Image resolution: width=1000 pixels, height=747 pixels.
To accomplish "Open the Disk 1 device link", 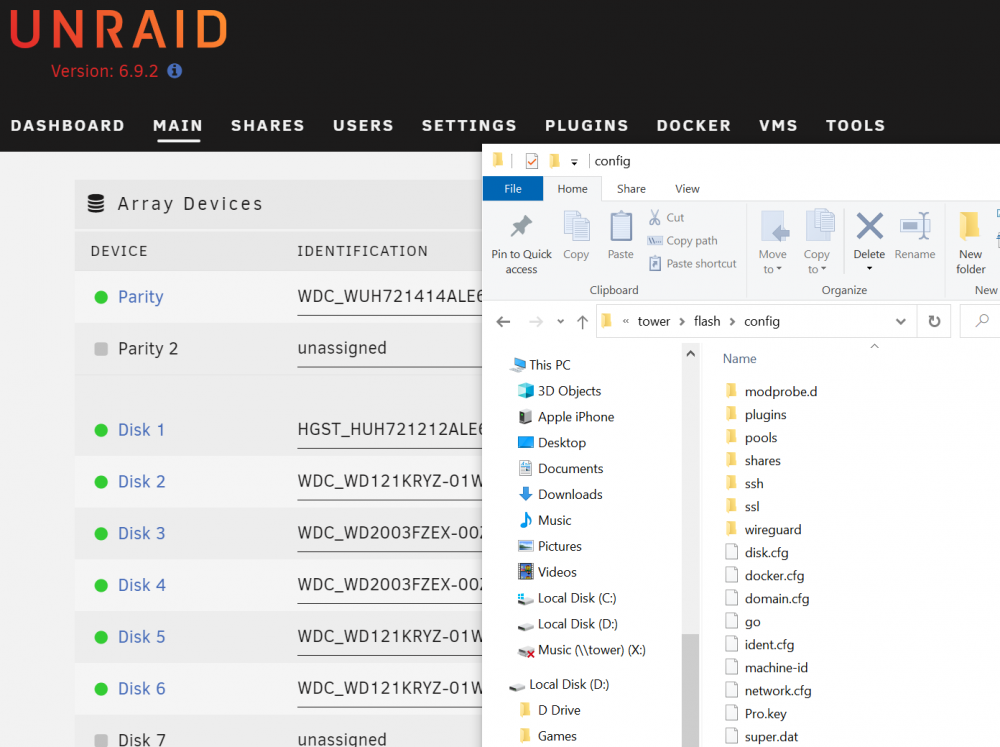I will (x=142, y=430).
